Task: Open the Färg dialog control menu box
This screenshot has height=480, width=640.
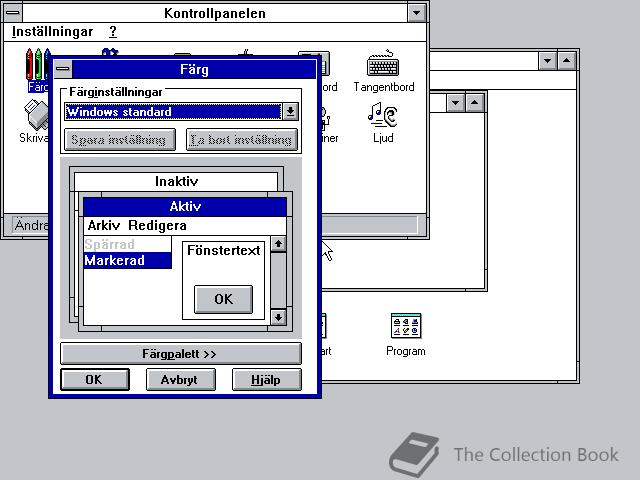Action: click(62, 69)
